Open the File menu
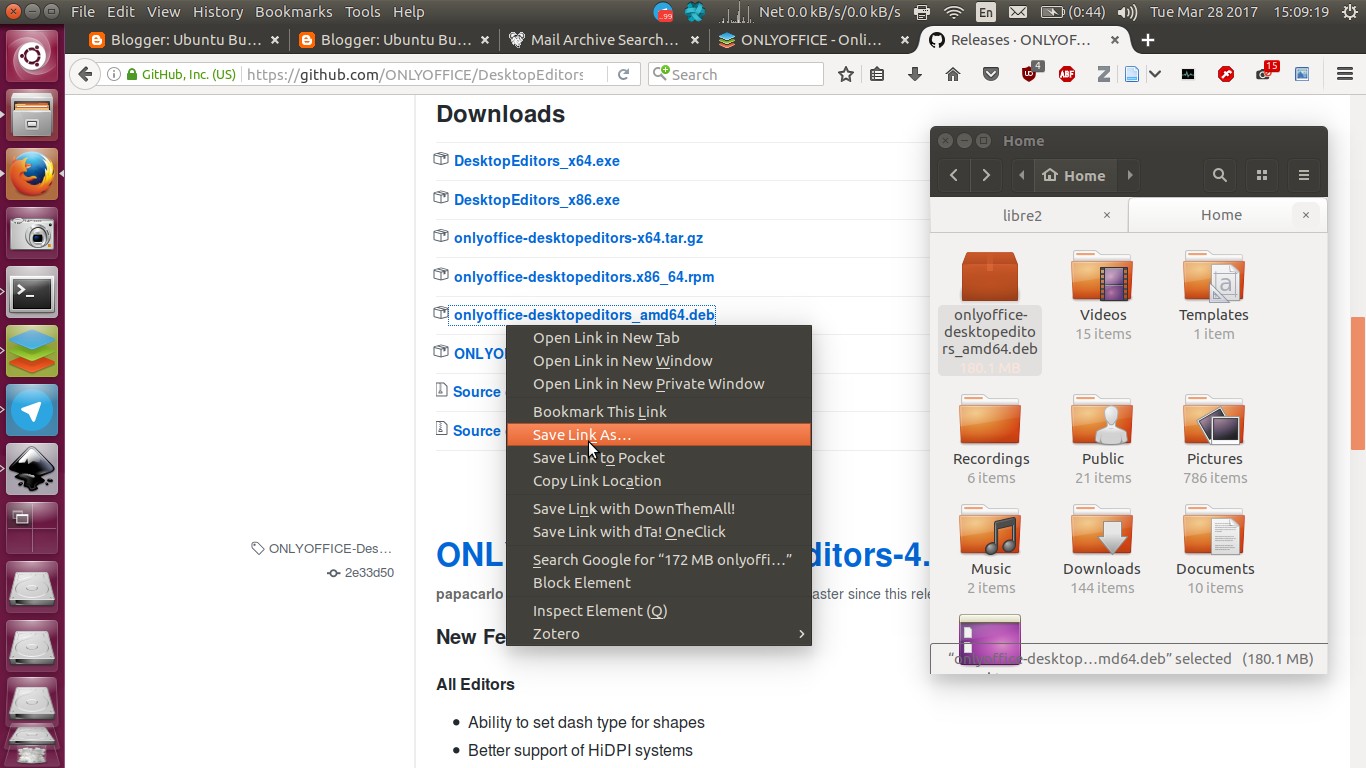The height and width of the screenshot is (768, 1366). point(83,12)
